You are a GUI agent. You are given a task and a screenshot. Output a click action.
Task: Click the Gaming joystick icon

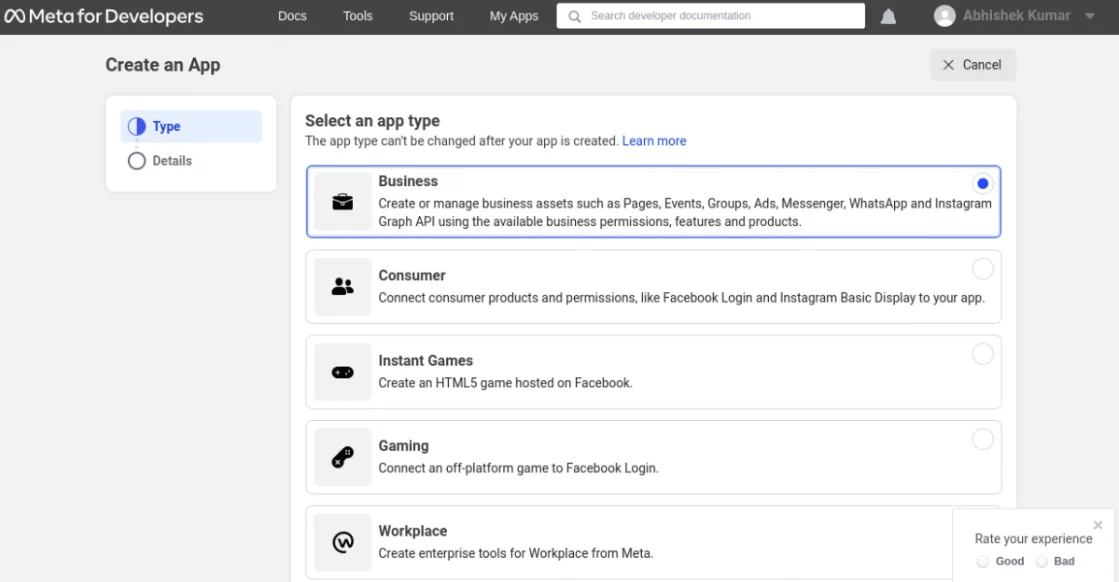342,457
